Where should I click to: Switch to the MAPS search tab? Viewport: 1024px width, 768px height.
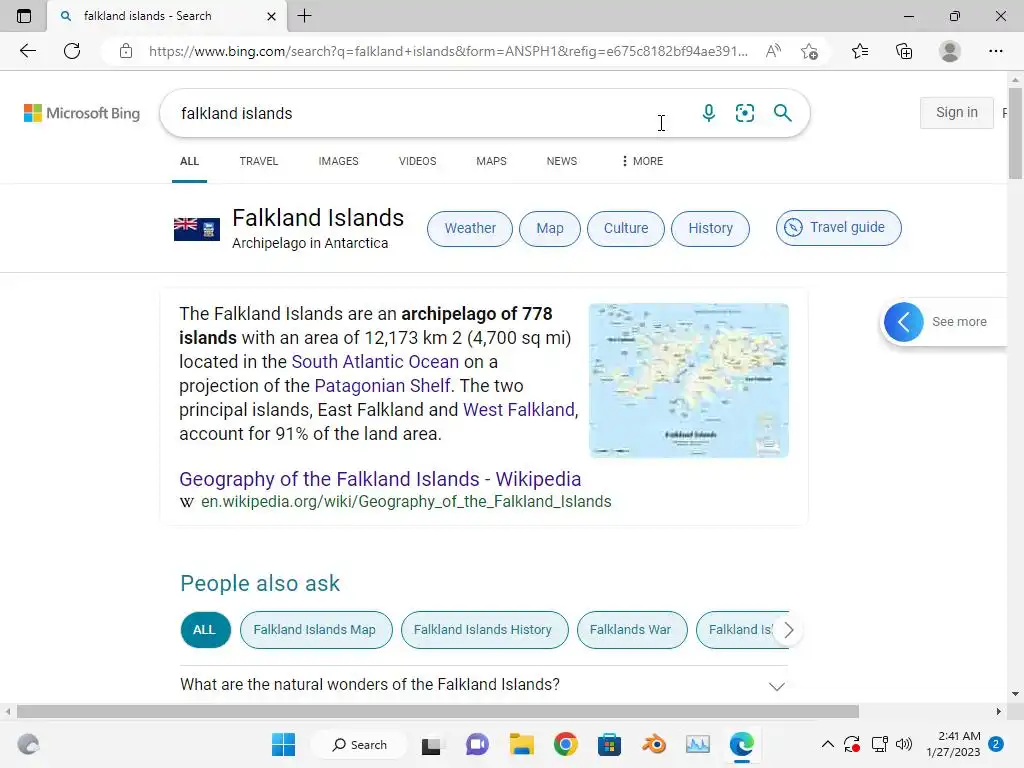(491, 161)
